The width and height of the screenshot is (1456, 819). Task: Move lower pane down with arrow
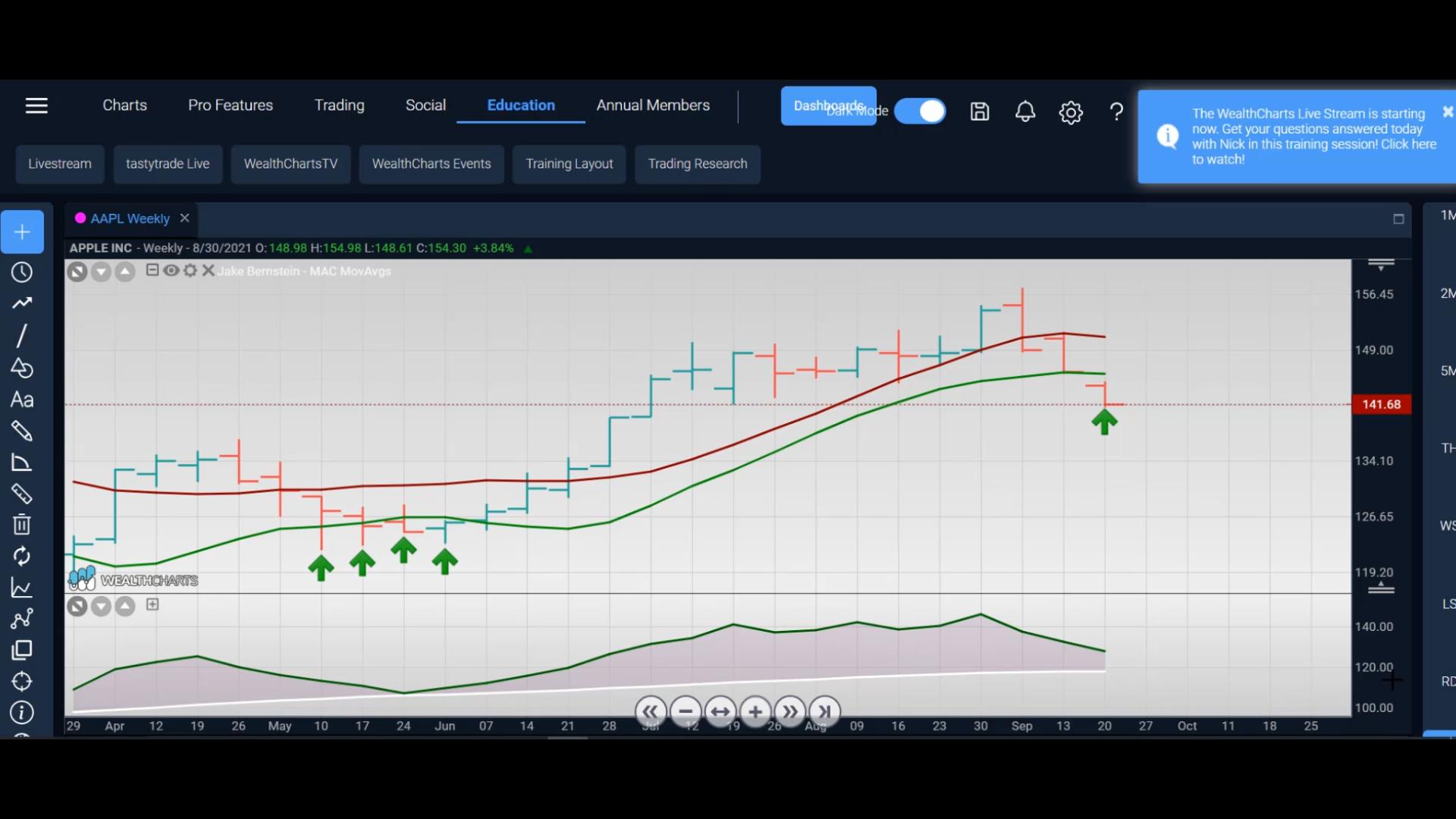click(101, 606)
